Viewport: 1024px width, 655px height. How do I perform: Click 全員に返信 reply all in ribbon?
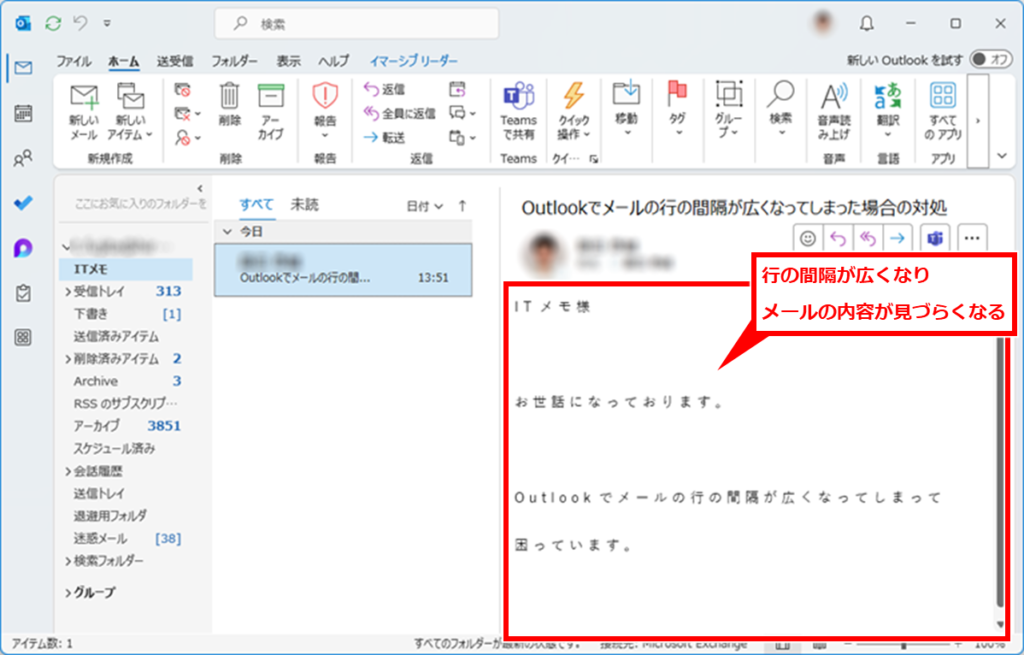tap(400, 113)
